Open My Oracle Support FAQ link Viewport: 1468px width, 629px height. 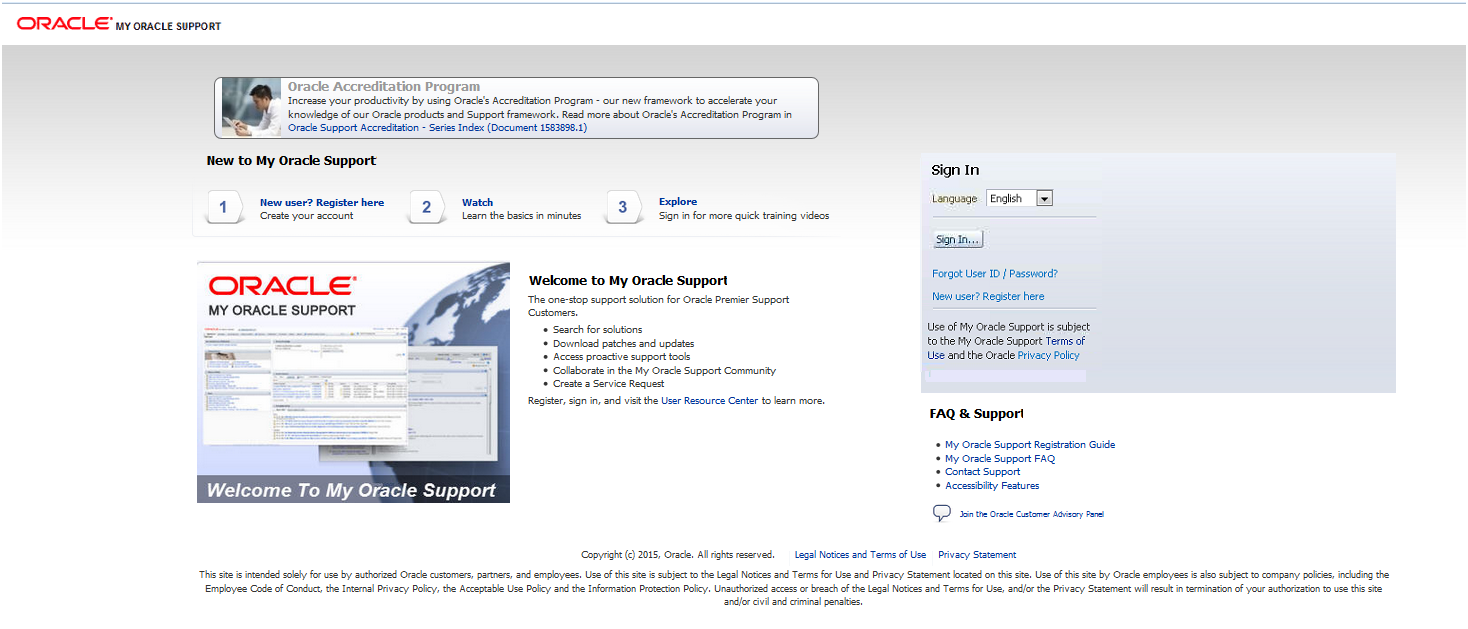tap(1000, 458)
